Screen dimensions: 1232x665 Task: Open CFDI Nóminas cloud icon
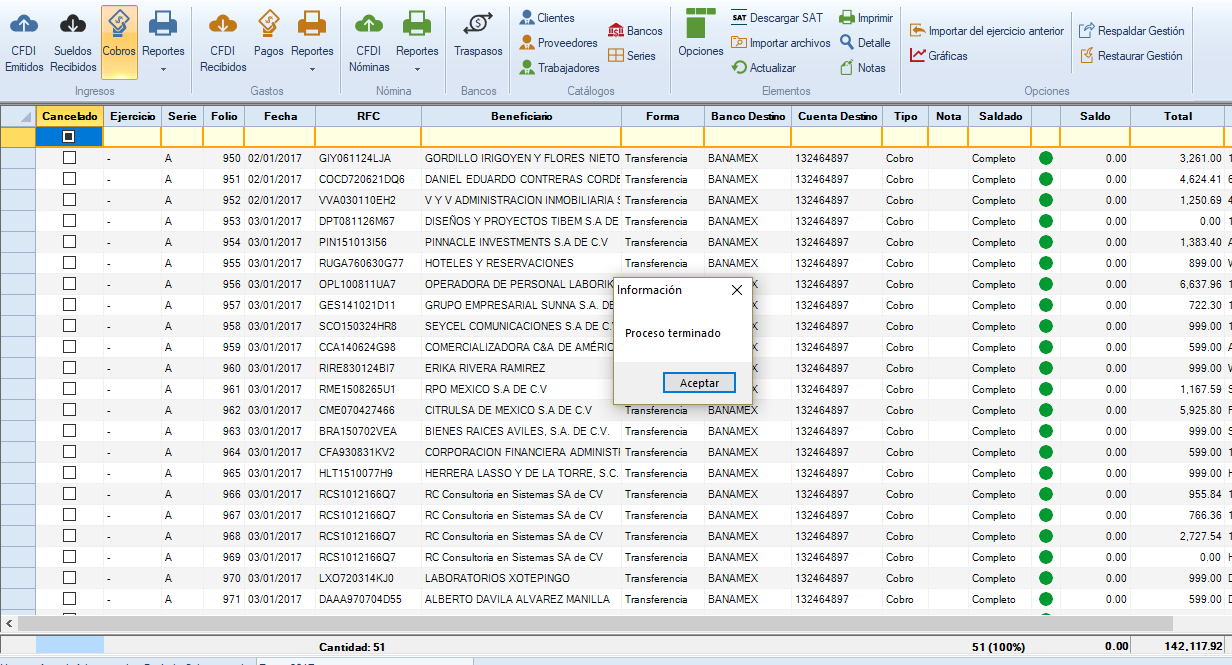click(x=369, y=43)
